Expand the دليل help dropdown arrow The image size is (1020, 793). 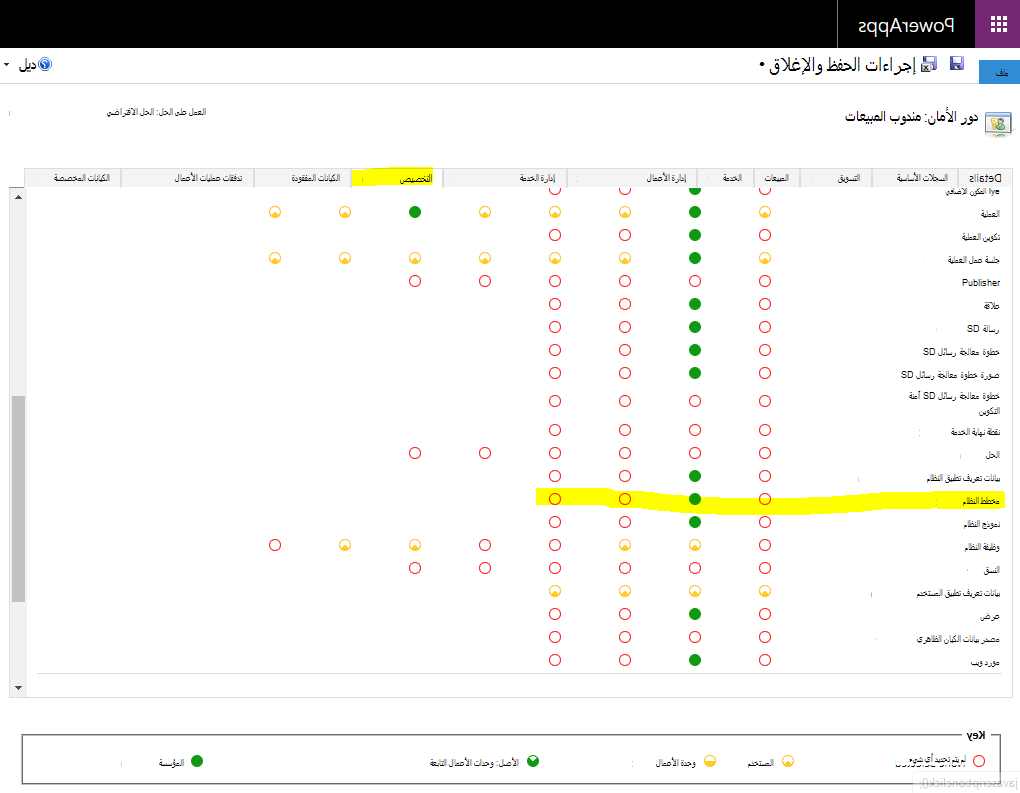tap(7, 64)
